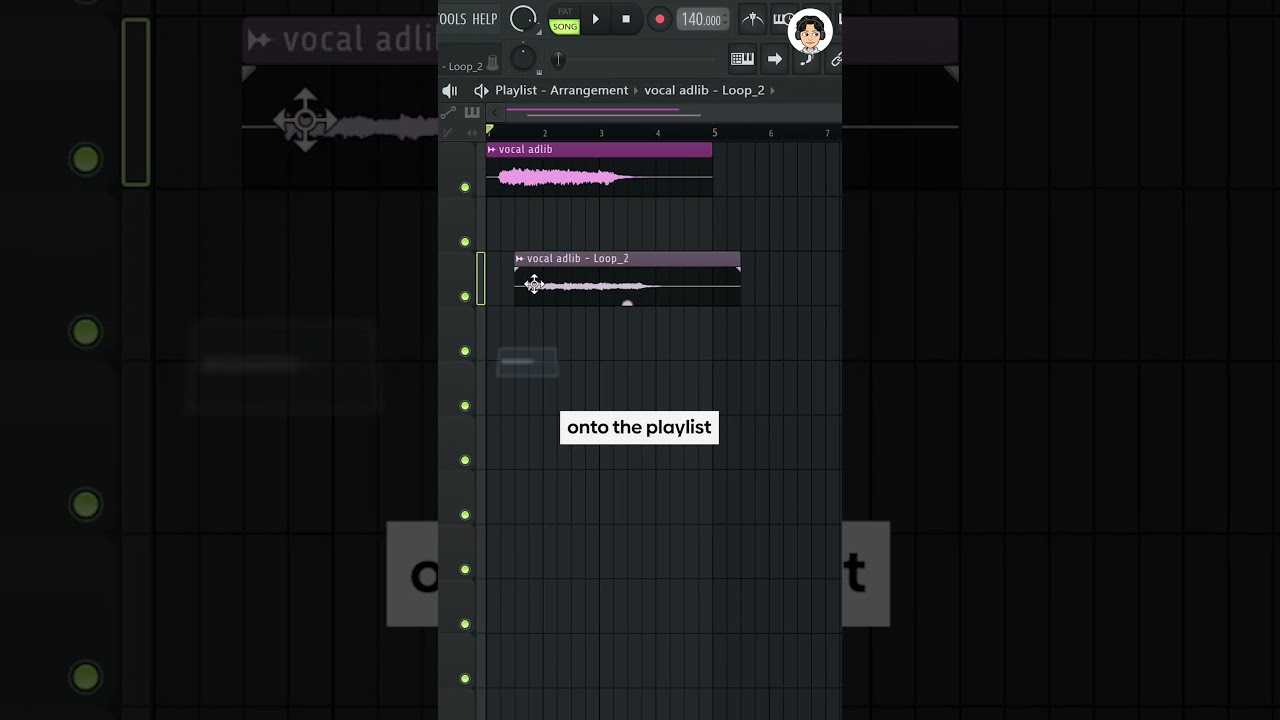1280x720 pixels.
Task: Open the partly visible TOOLS menu
Action: click(x=453, y=19)
